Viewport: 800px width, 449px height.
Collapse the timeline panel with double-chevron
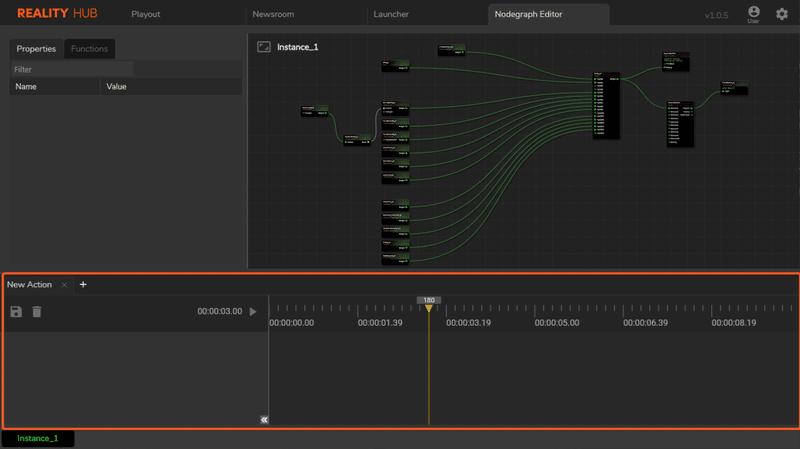(264, 420)
